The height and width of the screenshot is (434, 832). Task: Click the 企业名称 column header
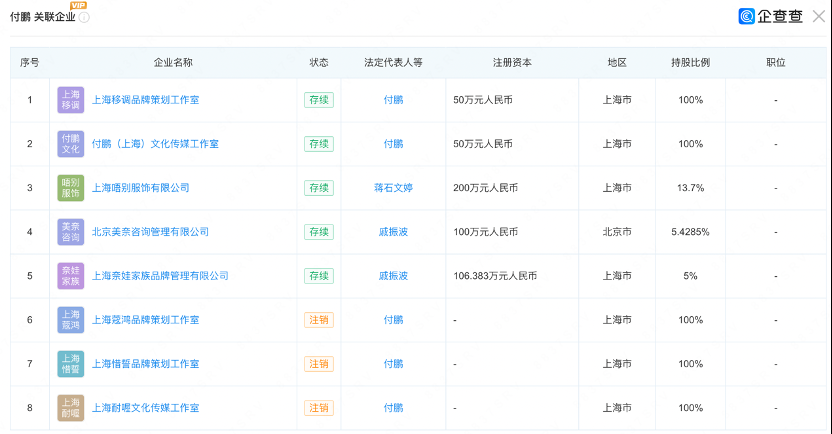pos(173,63)
